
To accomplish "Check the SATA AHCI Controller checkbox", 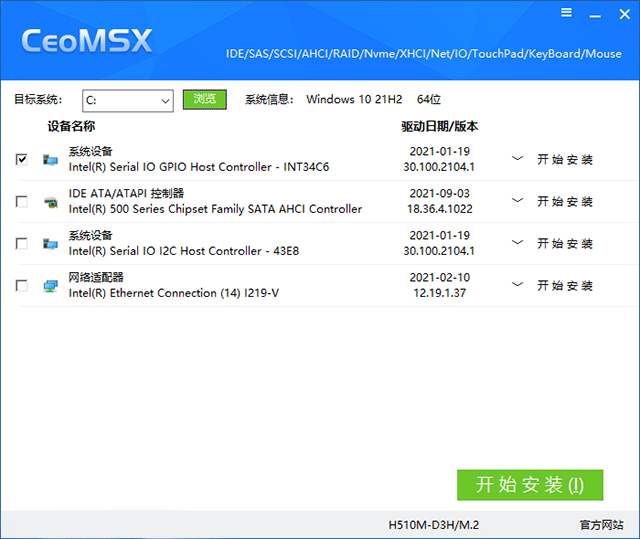I will pyautogui.click(x=22, y=201).
